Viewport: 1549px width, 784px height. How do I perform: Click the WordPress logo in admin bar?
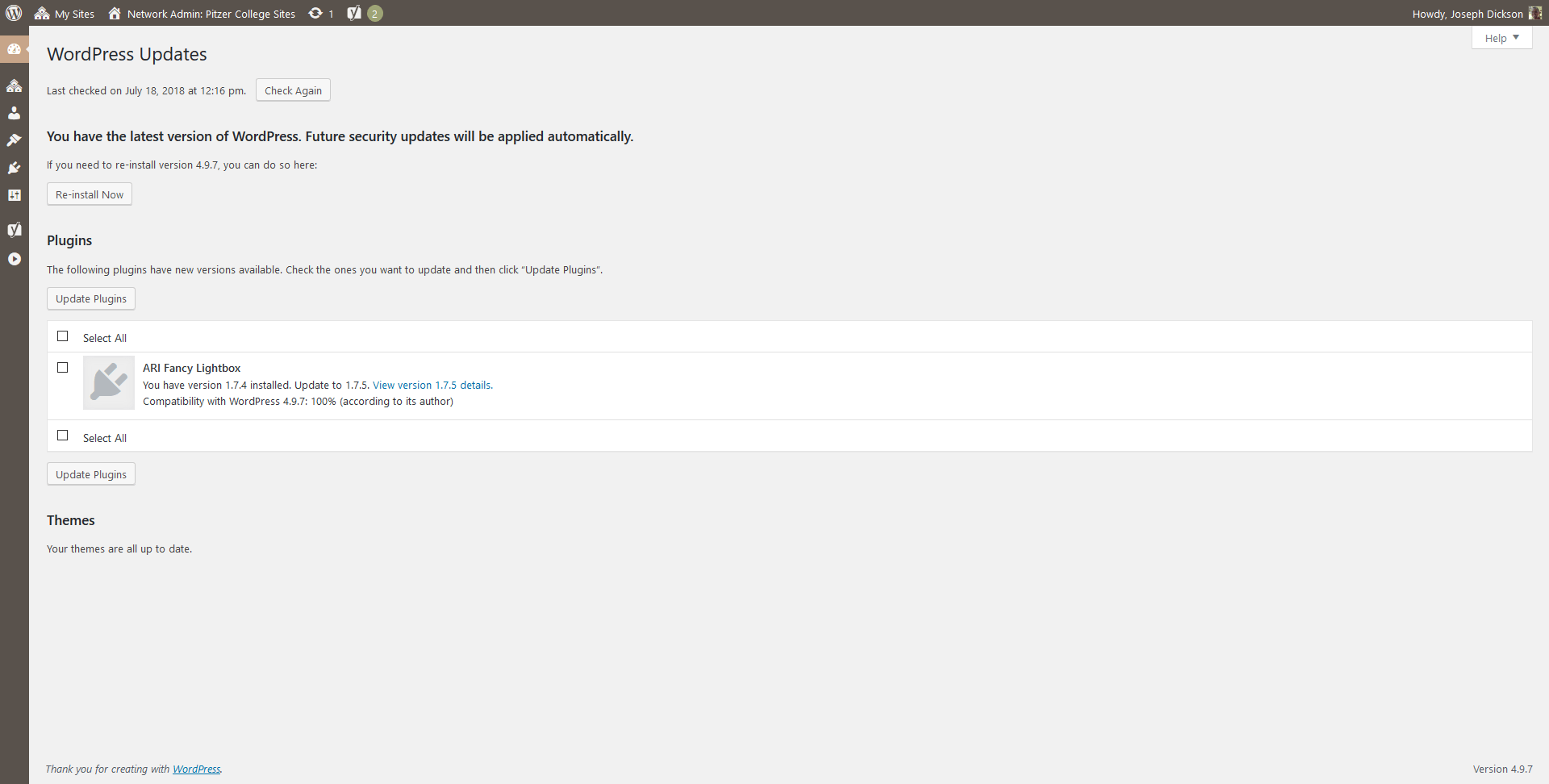[14, 13]
